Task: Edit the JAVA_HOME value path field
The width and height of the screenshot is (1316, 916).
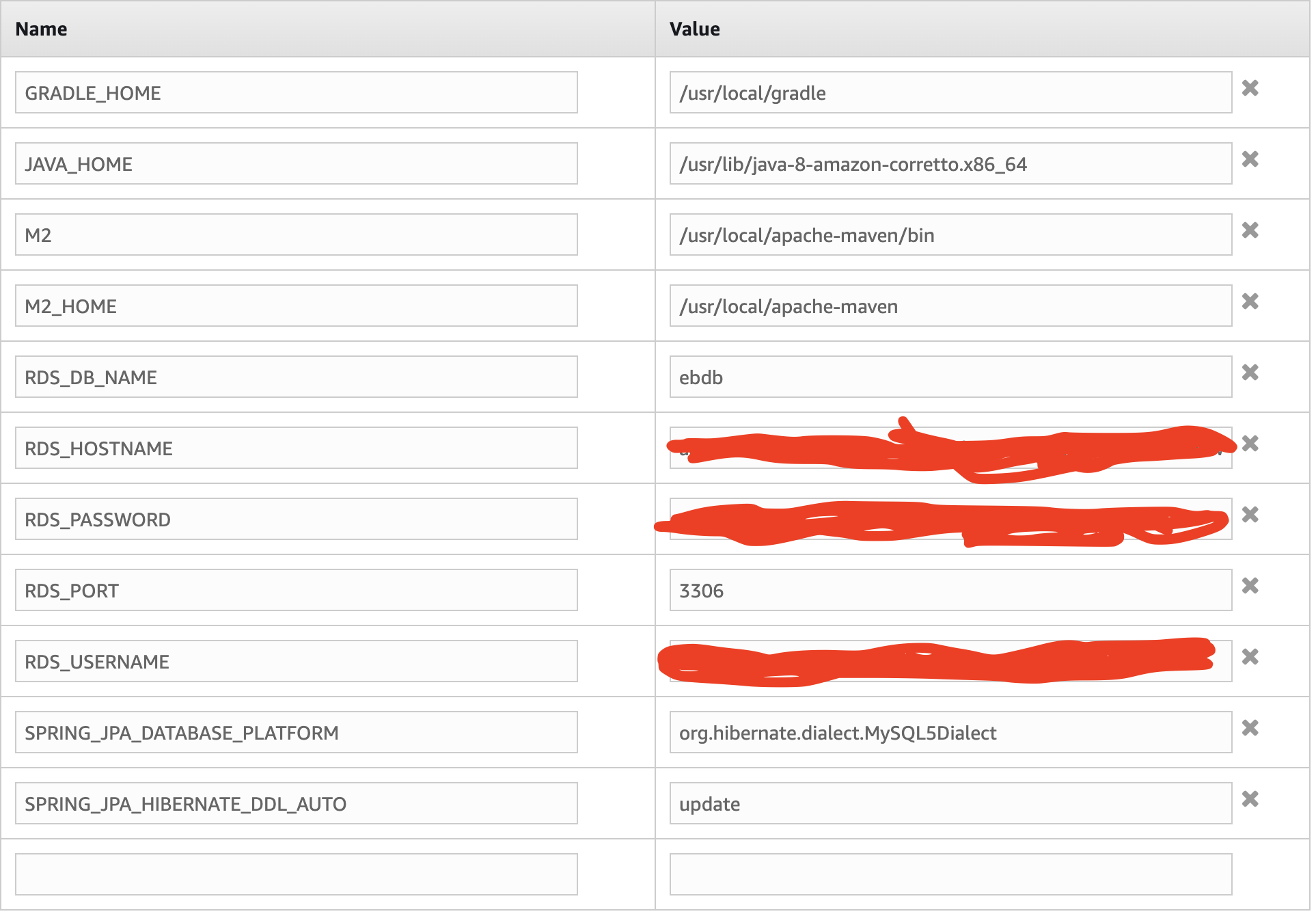Action: pyautogui.click(x=950, y=164)
